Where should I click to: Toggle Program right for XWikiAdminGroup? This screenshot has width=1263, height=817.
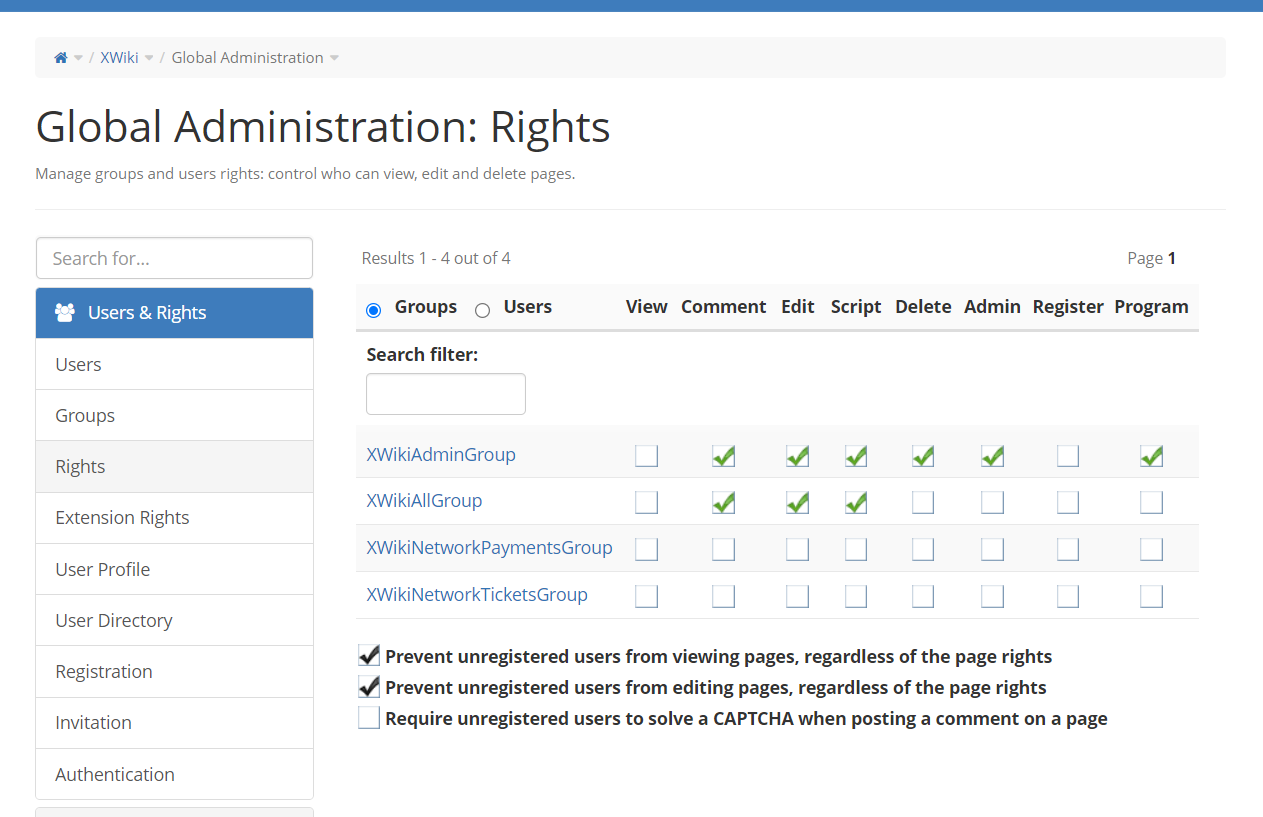coord(1152,456)
